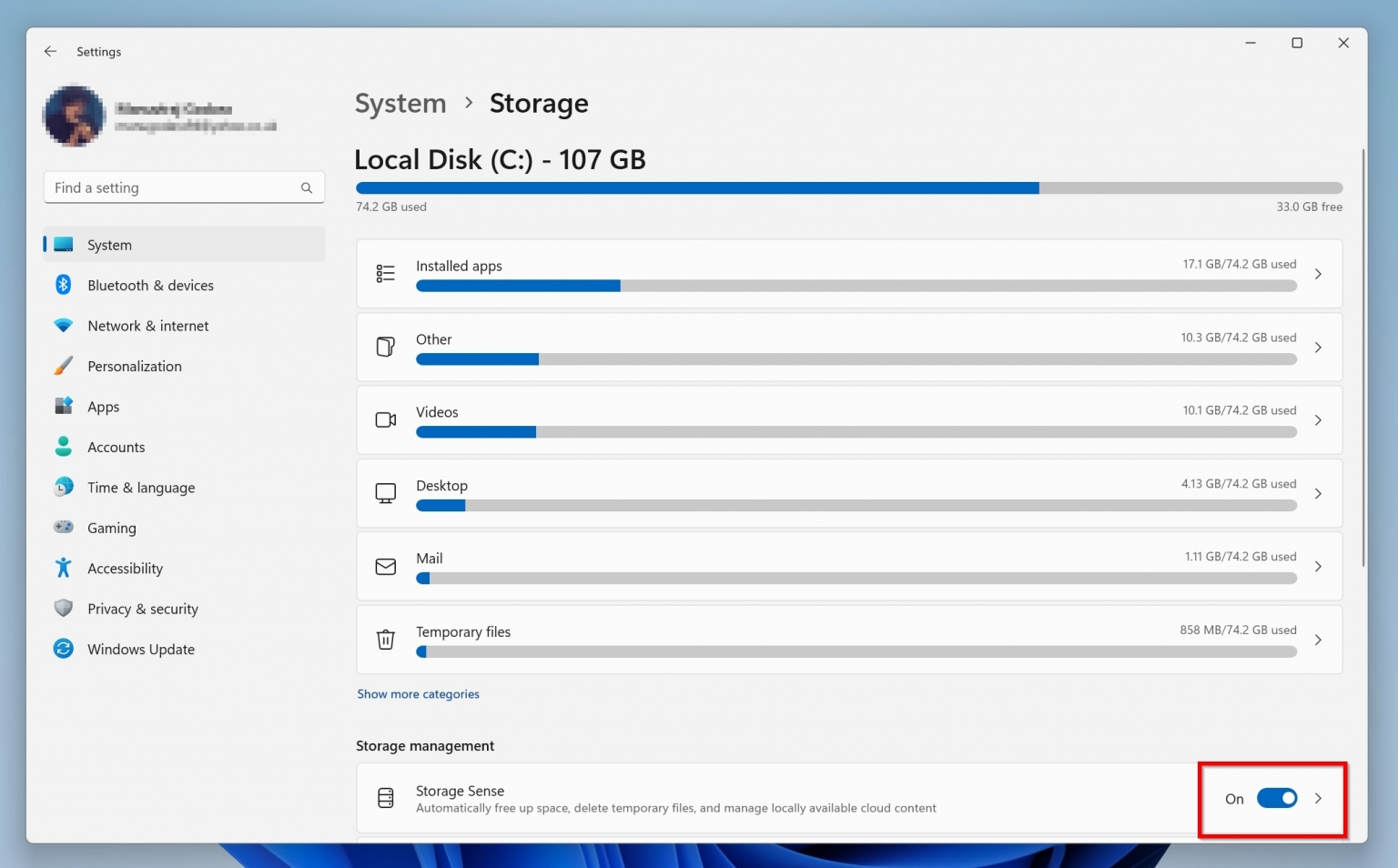Toggle Storage Sense off
Viewport: 1398px width, 868px height.
click(x=1278, y=798)
